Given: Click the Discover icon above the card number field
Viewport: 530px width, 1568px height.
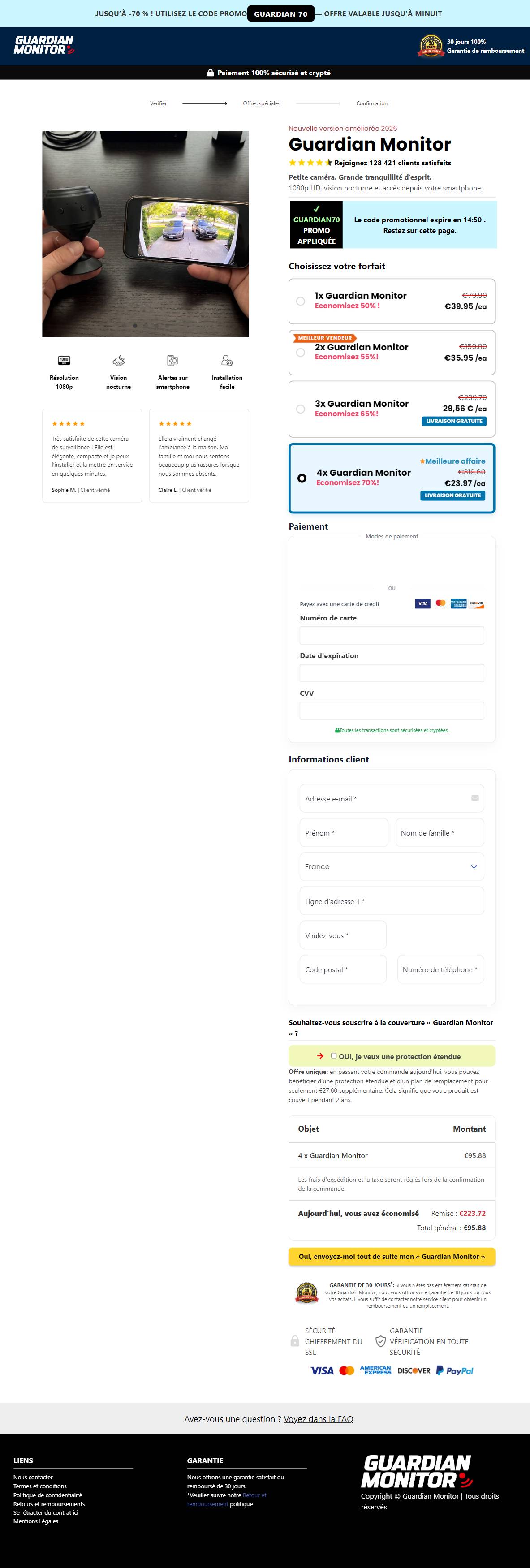Looking at the screenshot, I should click(x=476, y=603).
